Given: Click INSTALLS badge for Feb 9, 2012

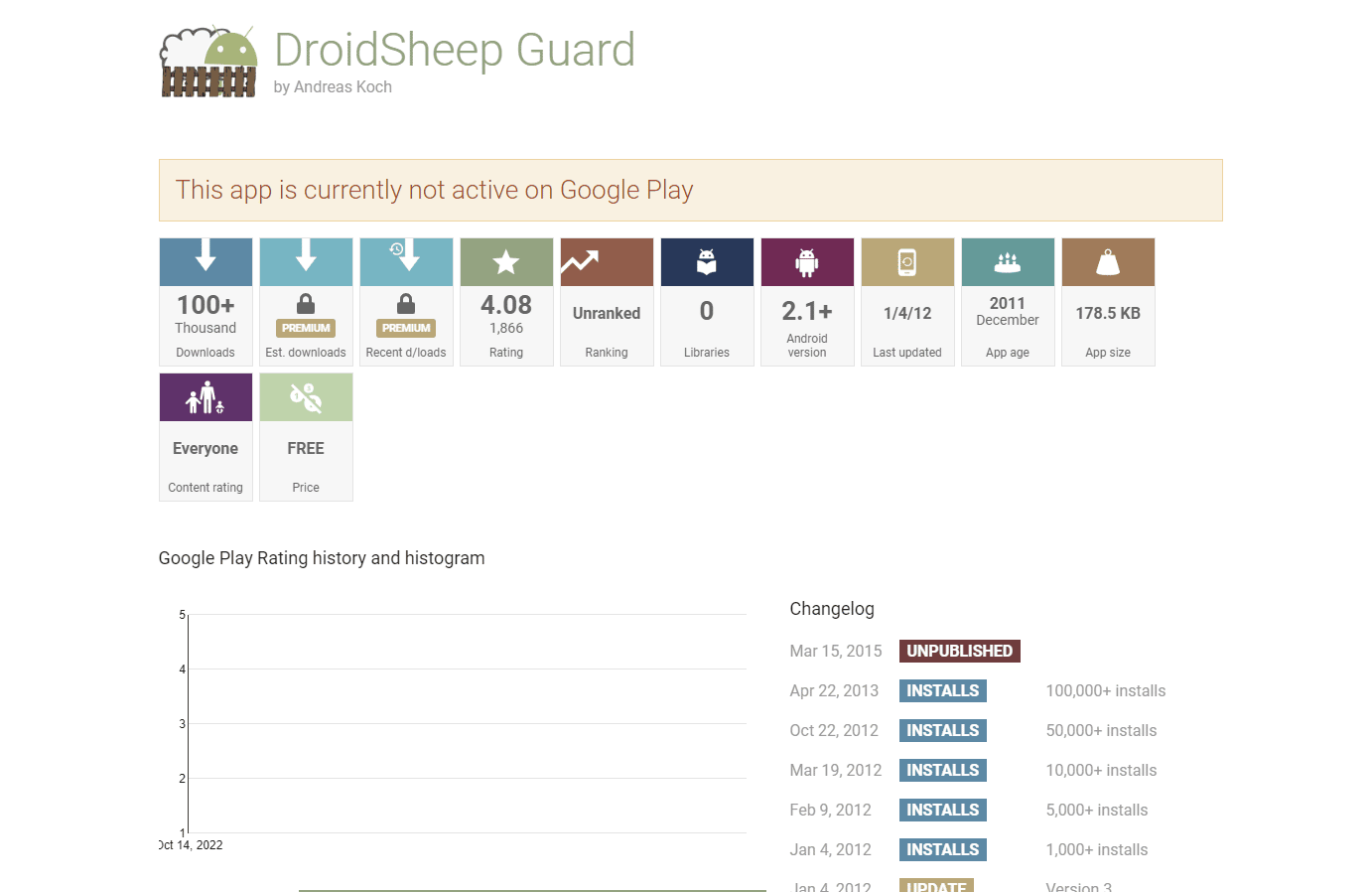Looking at the screenshot, I should tap(943, 810).
